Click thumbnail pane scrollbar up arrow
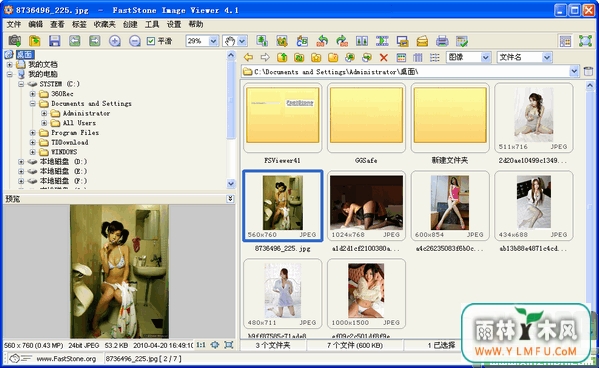 pos(590,86)
